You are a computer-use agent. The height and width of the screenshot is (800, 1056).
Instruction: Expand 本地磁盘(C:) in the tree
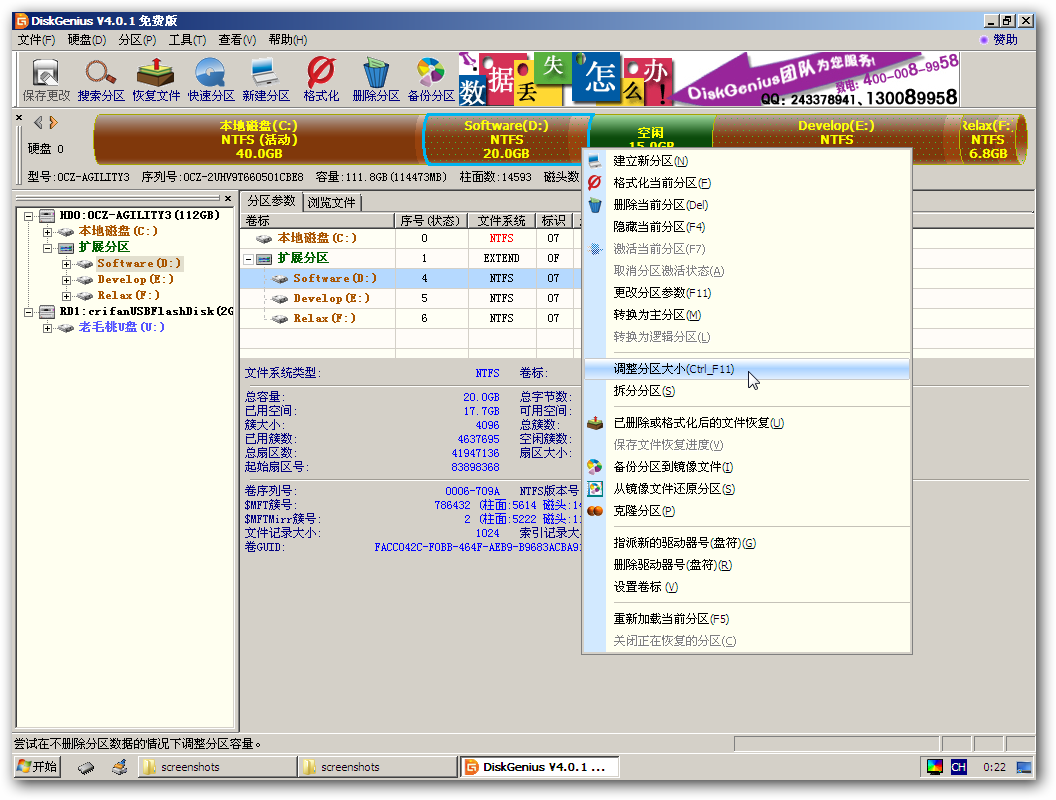[x=48, y=232]
